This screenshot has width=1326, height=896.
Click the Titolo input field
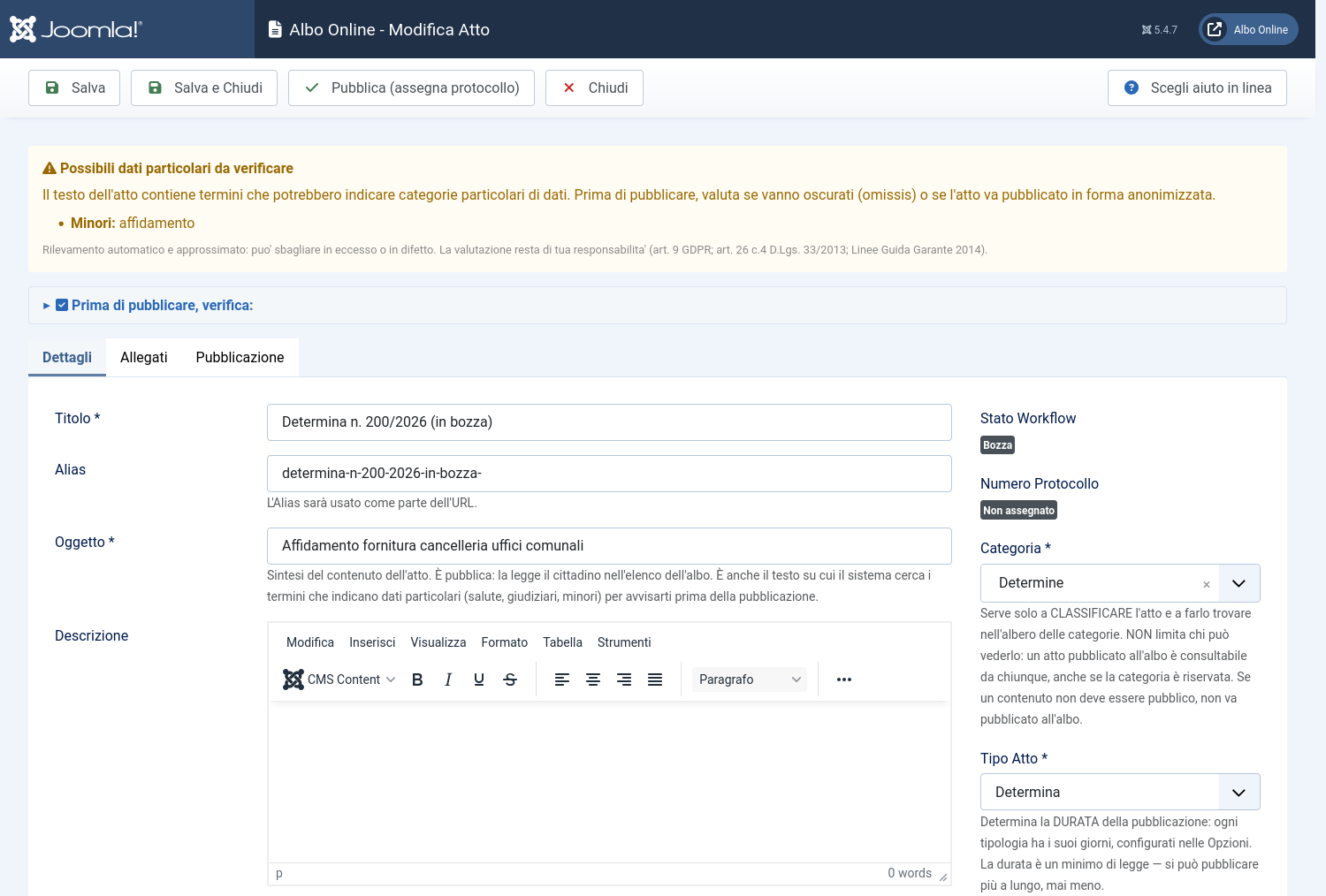tap(609, 422)
